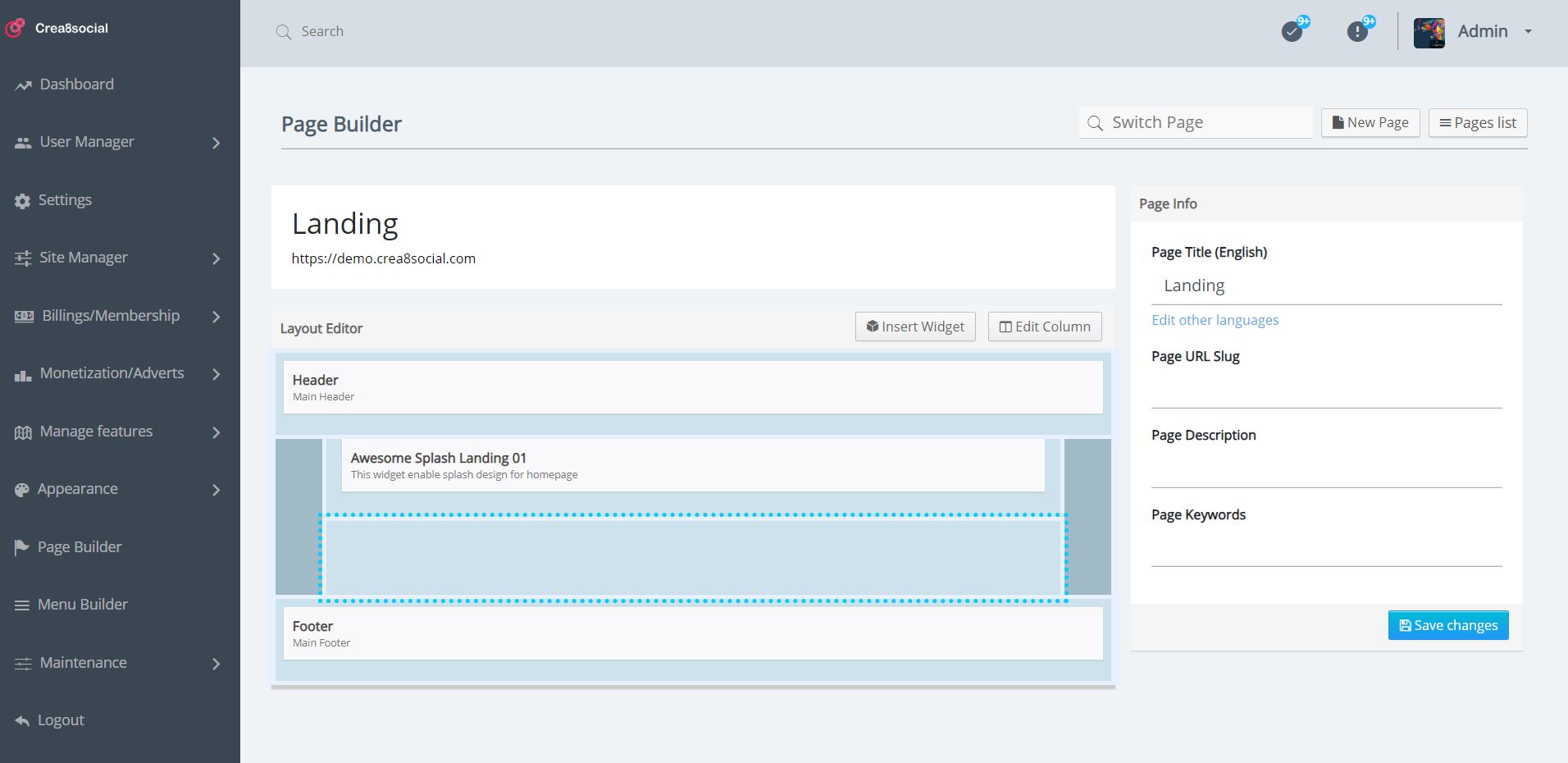1568x763 pixels.
Task: Click the Page Builder flag icon
Action: (x=22, y=548)
